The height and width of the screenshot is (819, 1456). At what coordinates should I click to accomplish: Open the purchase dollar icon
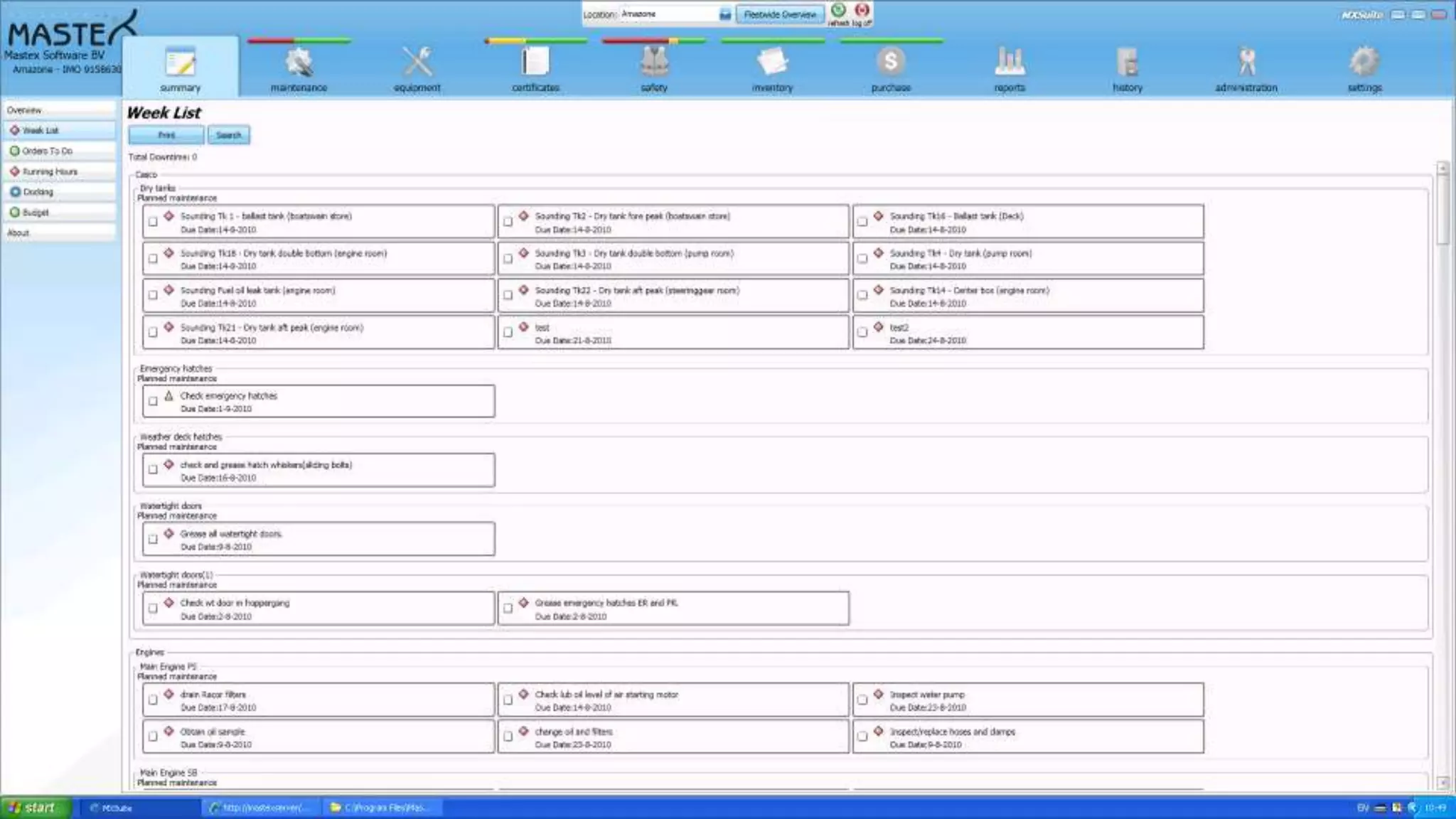[x=891, y=63]
